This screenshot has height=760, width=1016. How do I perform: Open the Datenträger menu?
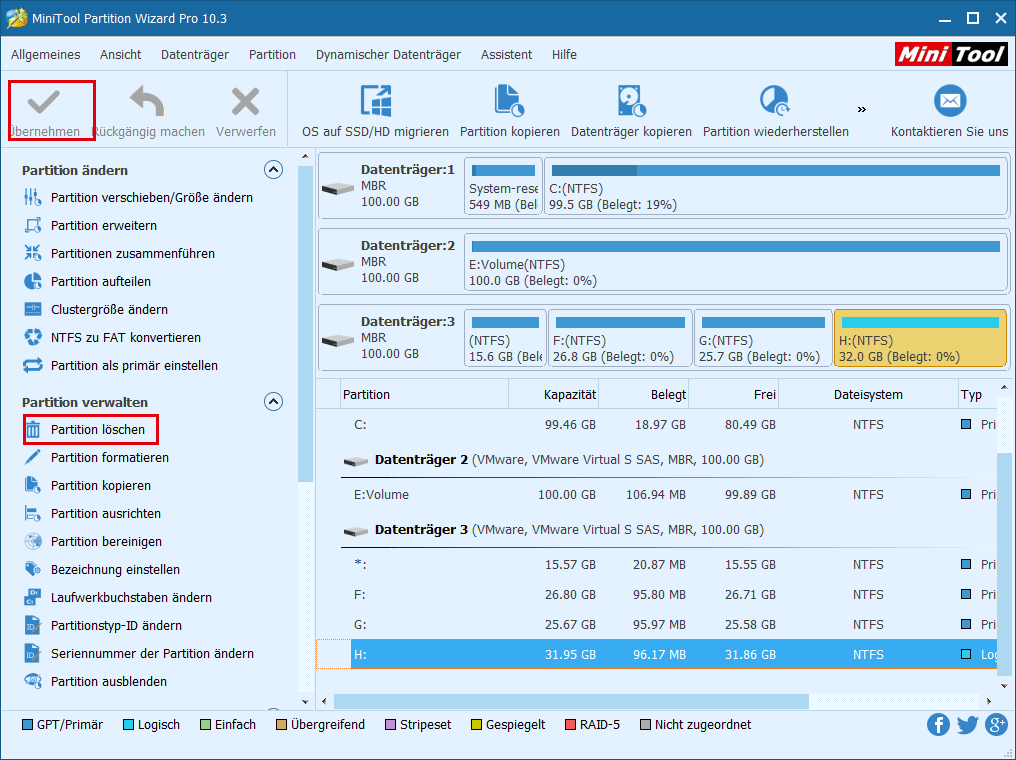(x=194, y=55)
